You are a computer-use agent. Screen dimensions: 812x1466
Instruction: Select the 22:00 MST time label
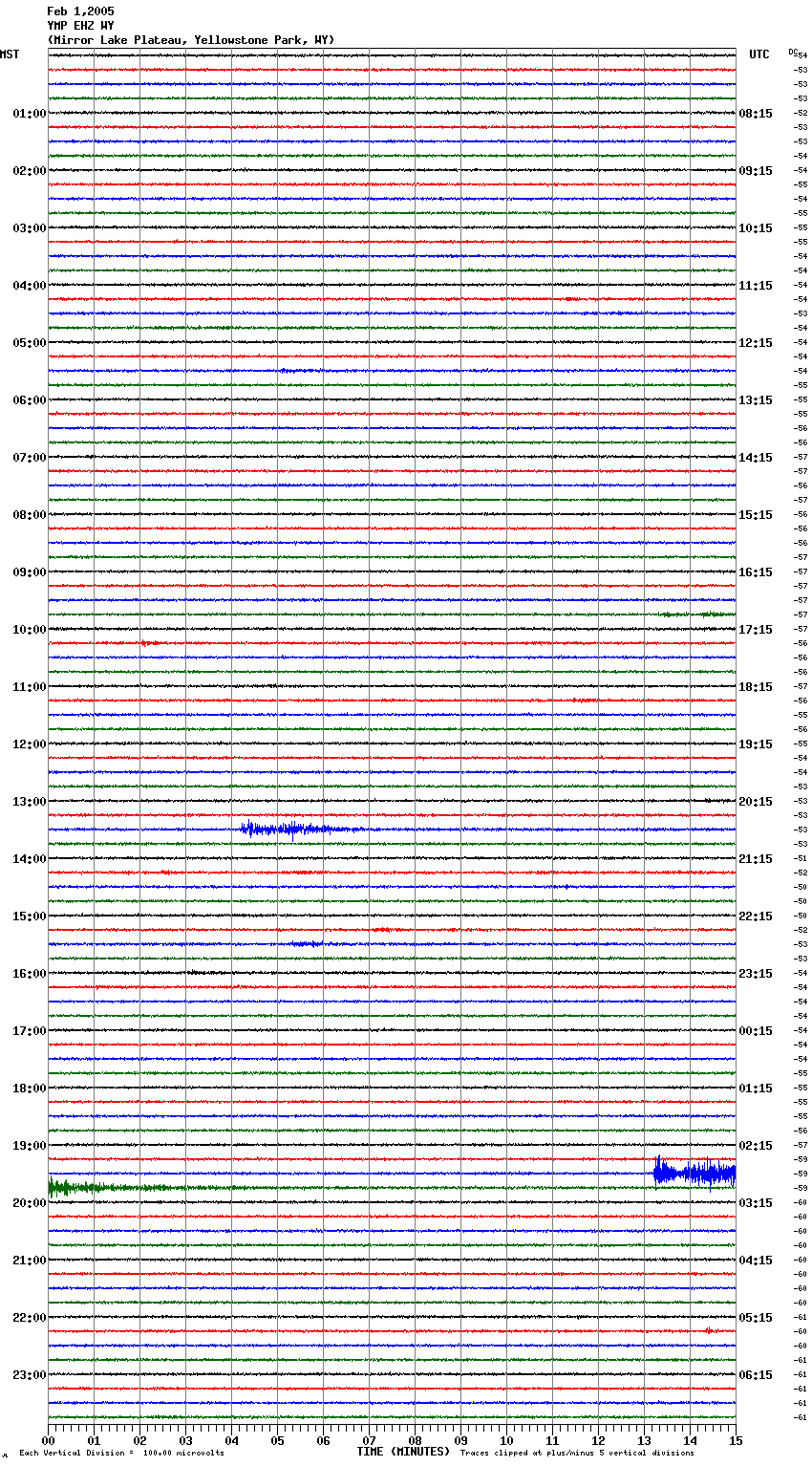(x=30, y=1318)
